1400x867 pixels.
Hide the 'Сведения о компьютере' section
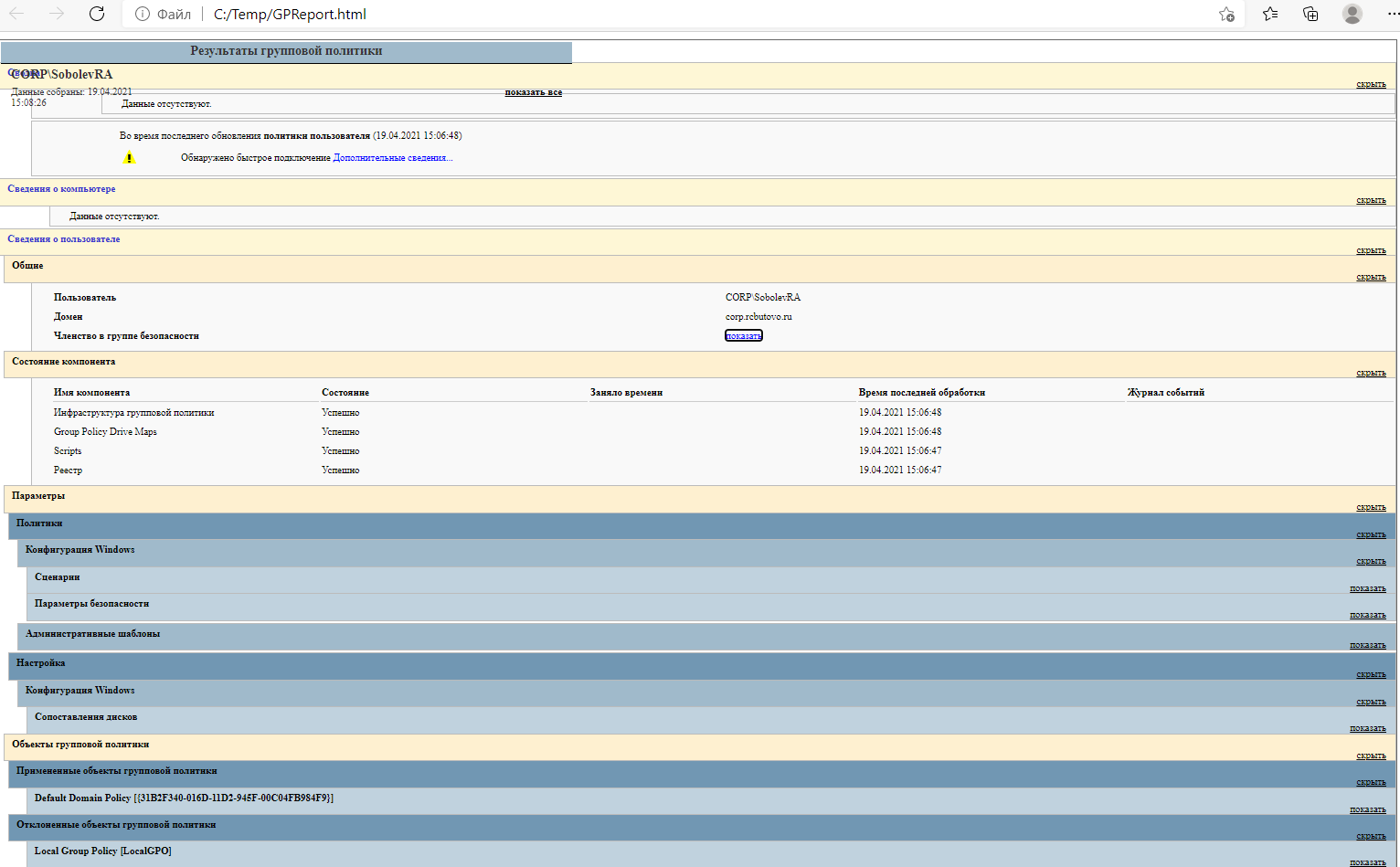tap(1371, 200)
